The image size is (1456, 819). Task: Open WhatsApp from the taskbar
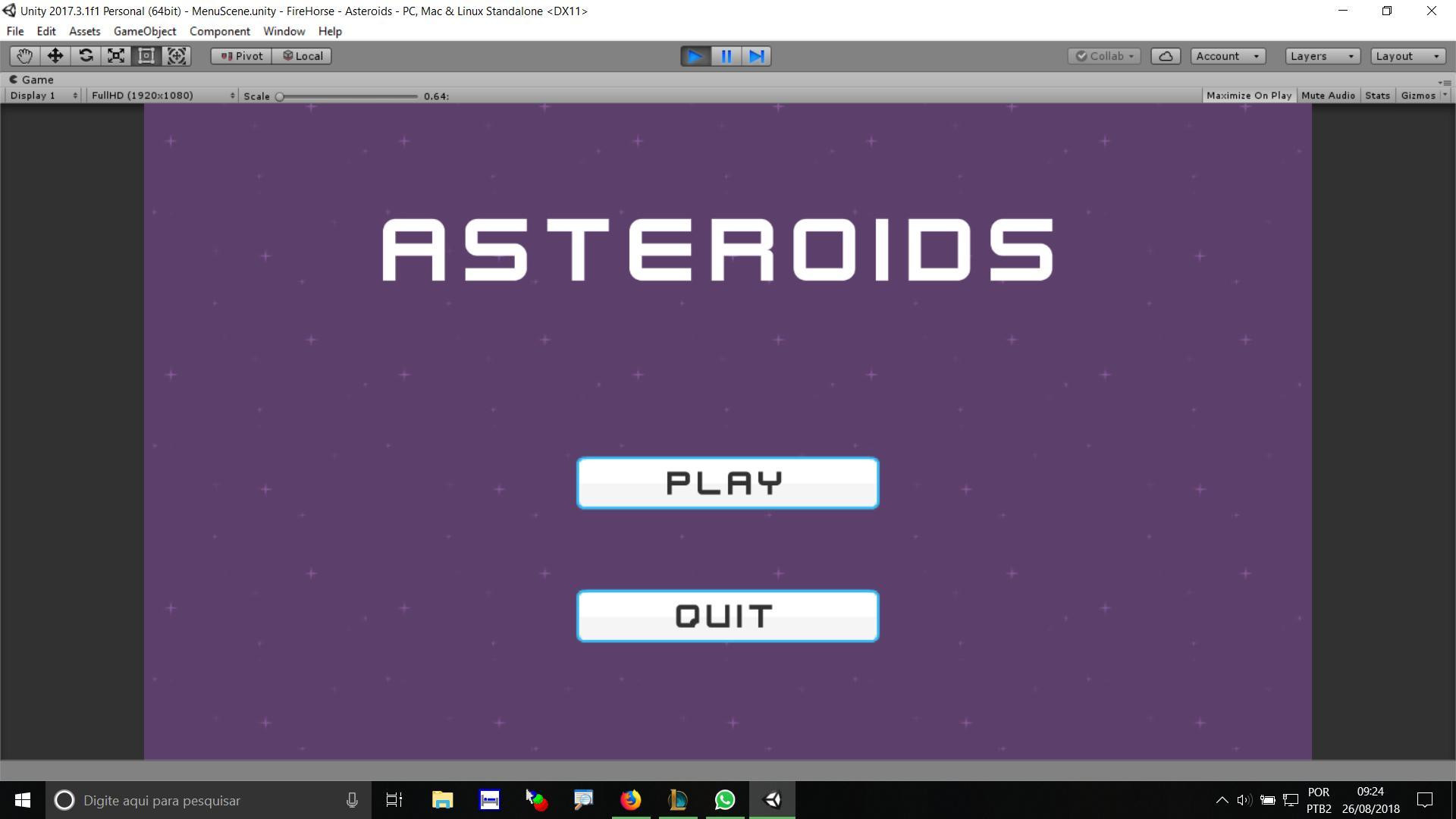click(x=724, y=800)
